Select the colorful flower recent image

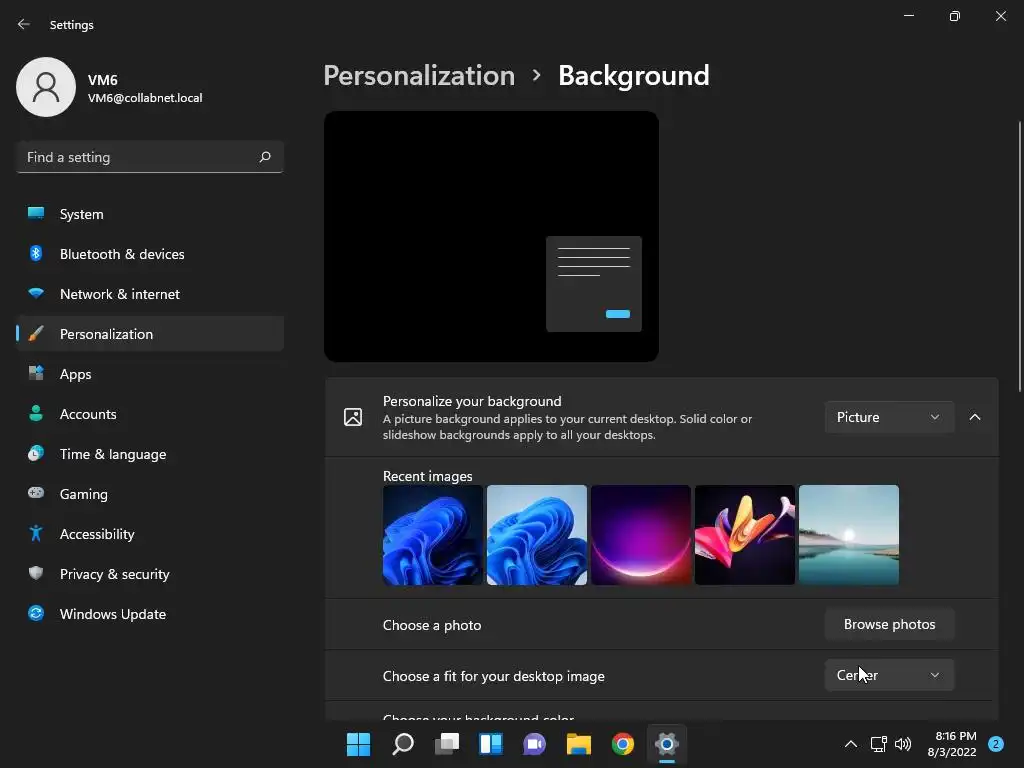click(745, 535)
